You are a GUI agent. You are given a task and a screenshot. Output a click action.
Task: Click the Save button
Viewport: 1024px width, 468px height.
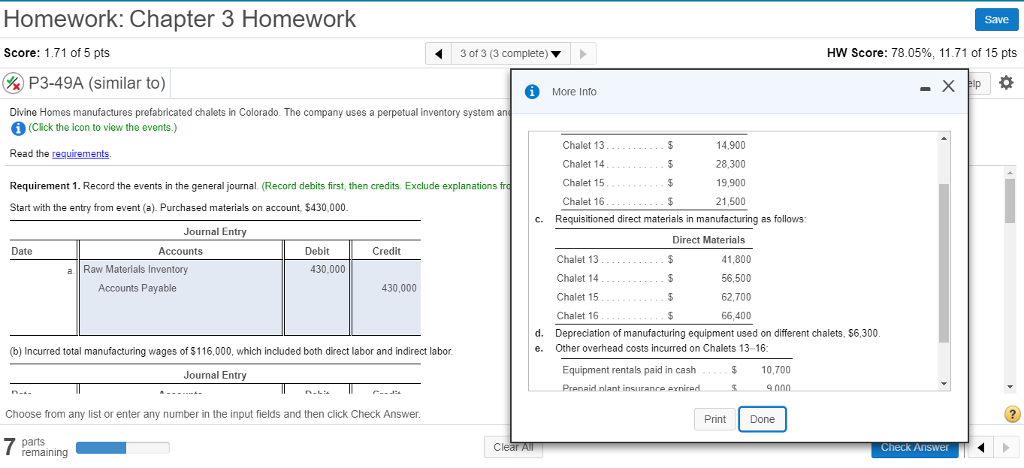(x=996, y=20)
